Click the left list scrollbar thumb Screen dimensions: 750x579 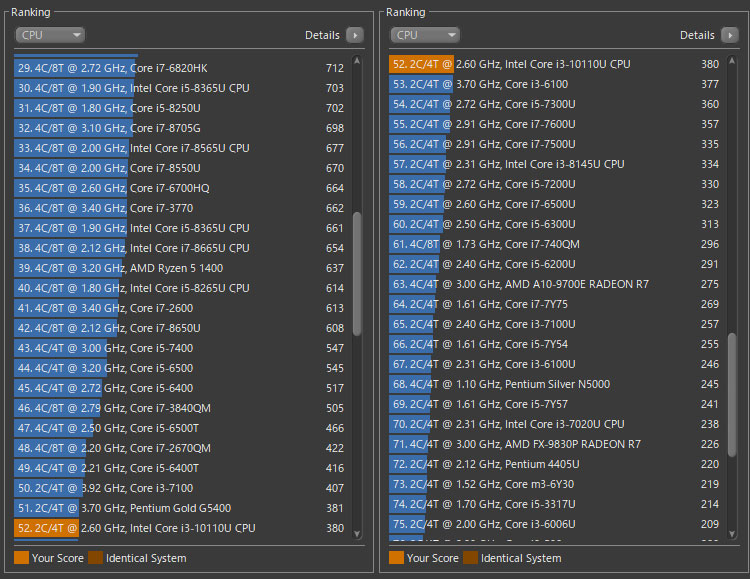click(x=357, y=274)
